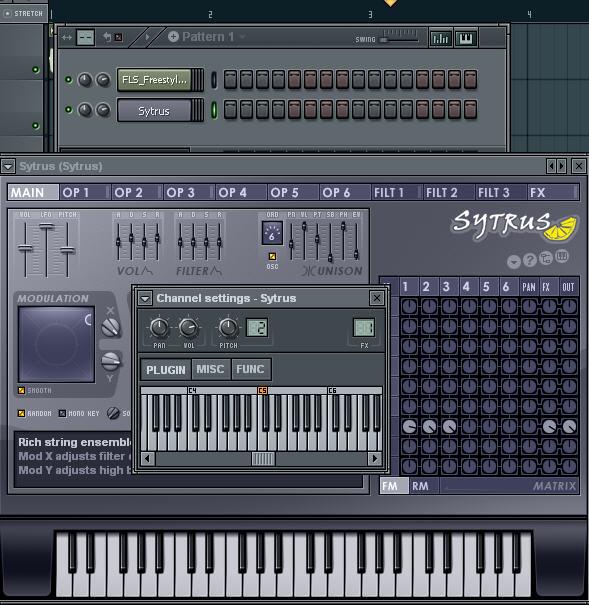Toggle the RANDOM checkbox

tap(22, 414)
